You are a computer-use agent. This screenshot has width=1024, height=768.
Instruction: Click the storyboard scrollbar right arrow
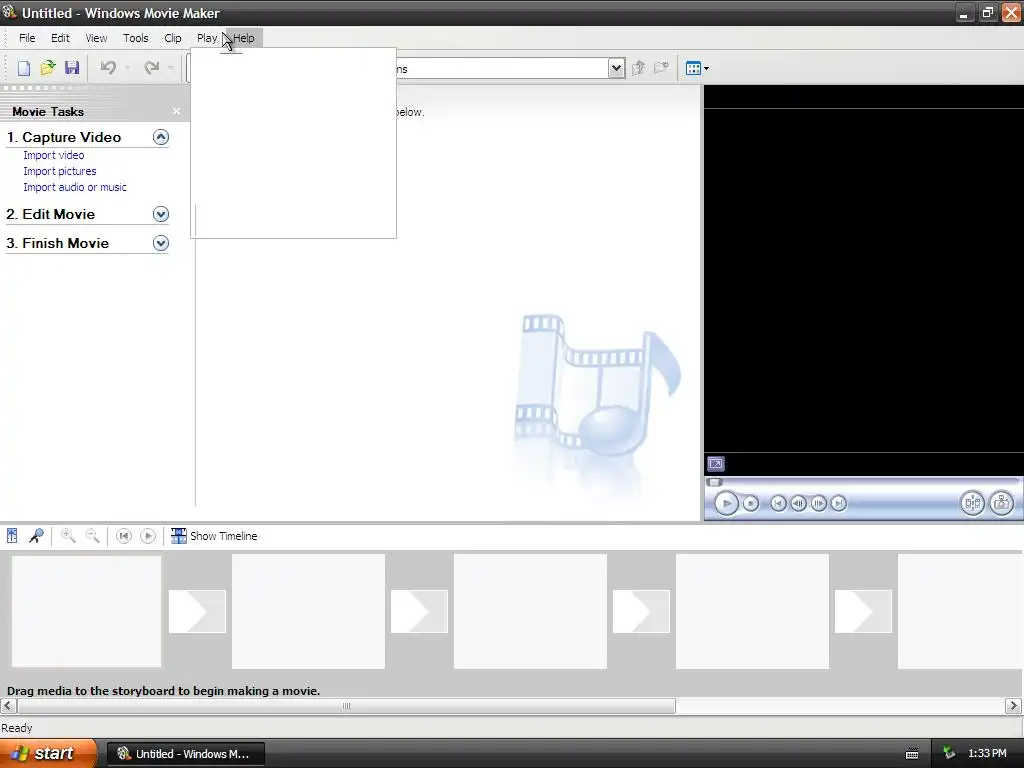click(x=1013, y=706)
